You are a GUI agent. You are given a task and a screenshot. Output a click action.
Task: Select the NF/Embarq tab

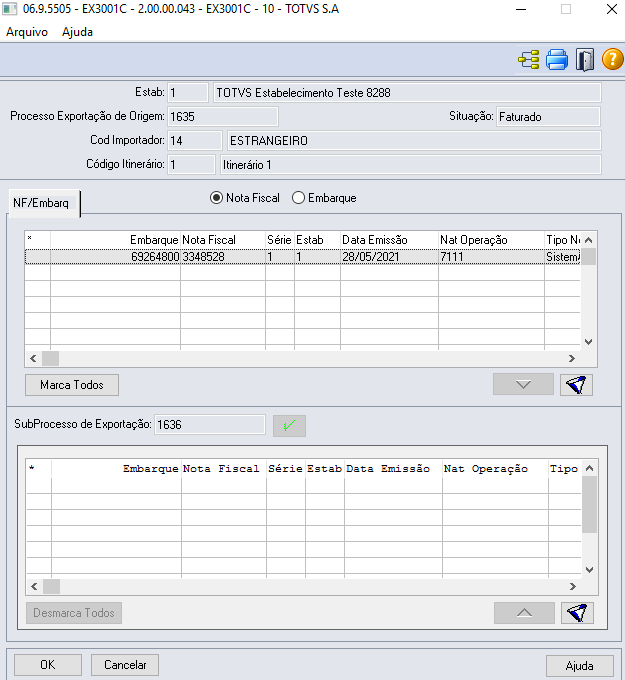(x=43, y=203)
